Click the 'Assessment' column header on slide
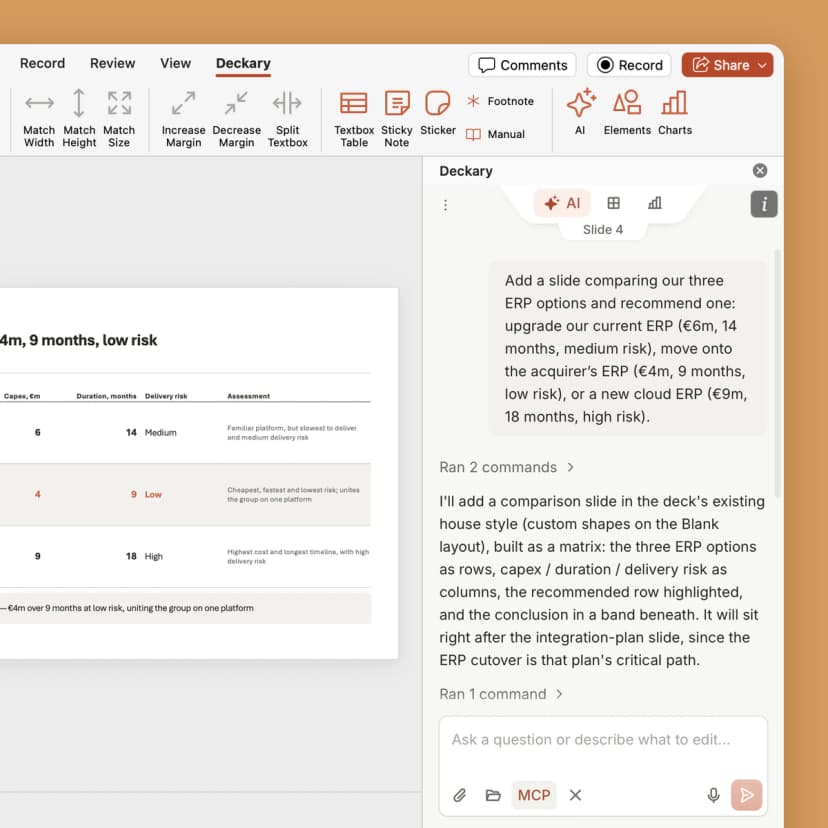Viewport: 828px width, 828px height. click(x=248, y=396)
